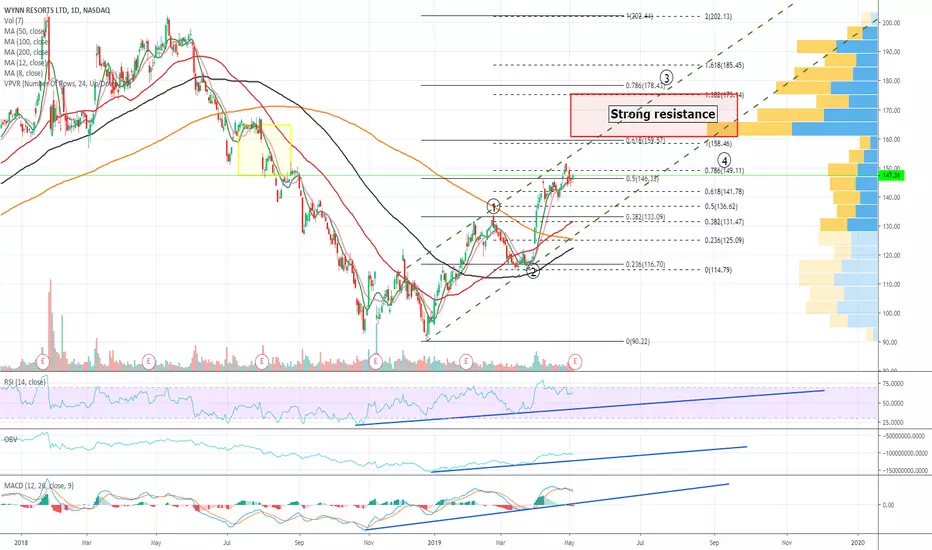Image resolution: width=932 pixels, height=550 pixels.
Task: Click the 'WYNN RESORTS LTD, 1D, NASDAQ' title
Action: coord(56,10)
